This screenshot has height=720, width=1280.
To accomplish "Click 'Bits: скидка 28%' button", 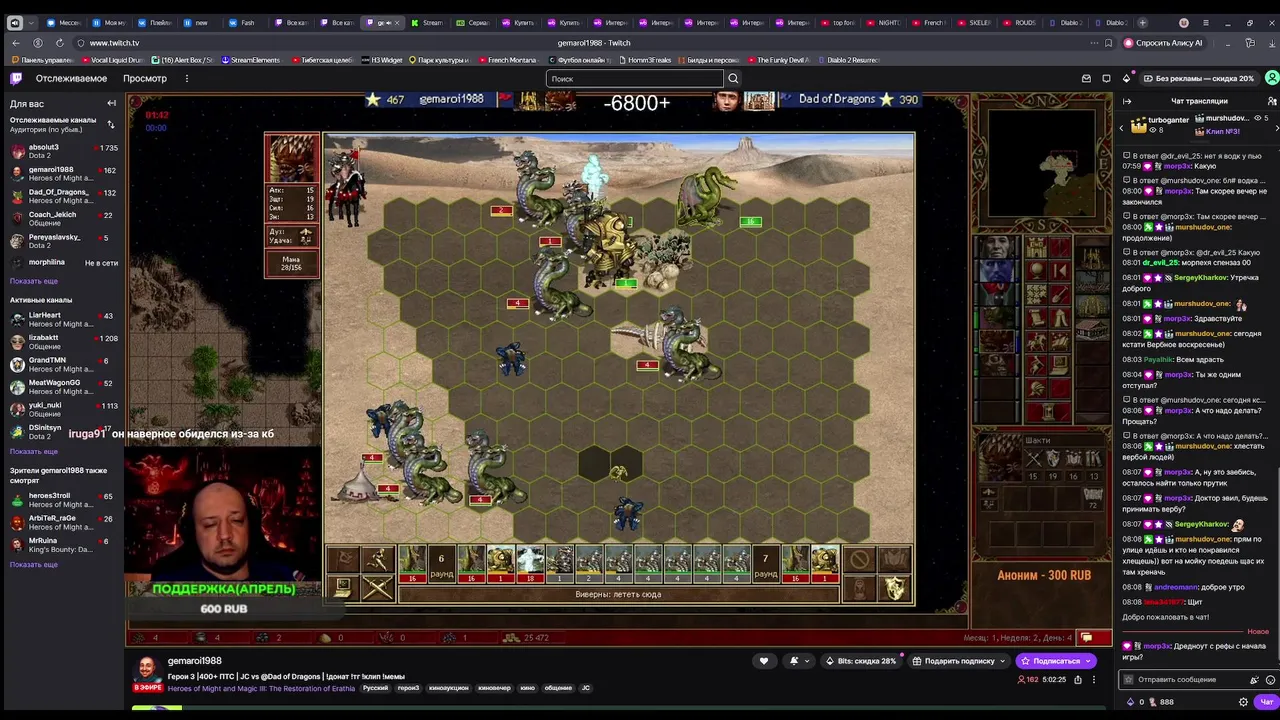I will pos(861,661).
